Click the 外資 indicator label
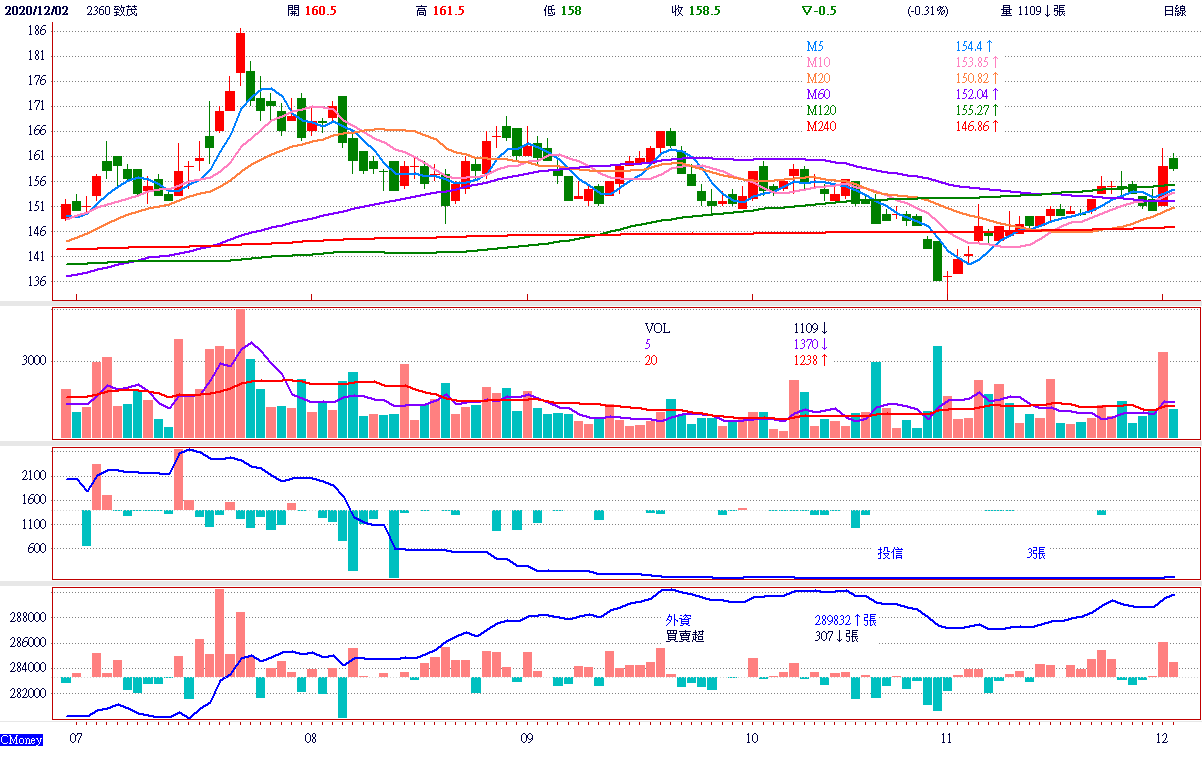Screen dimensions: 1202x758 (678, 620)
